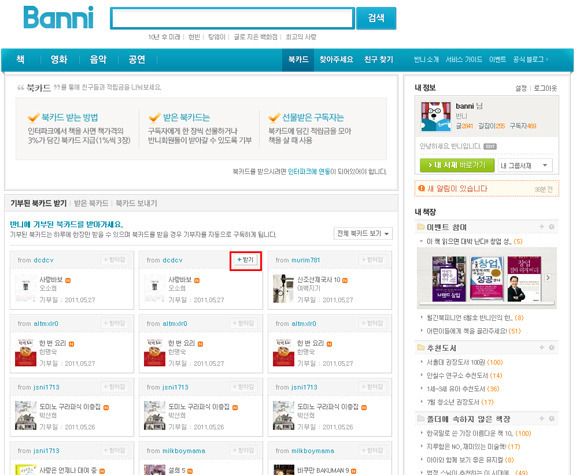Click the plus icon for 폴더에 속하지 않은 책장
The image size is (580, 475).
pos(542,418)
